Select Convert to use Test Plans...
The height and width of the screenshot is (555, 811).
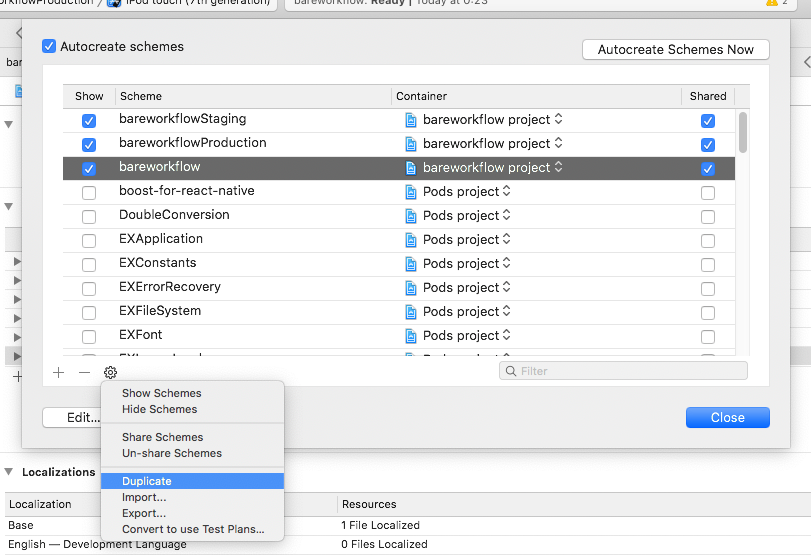(x=192, y=529)
